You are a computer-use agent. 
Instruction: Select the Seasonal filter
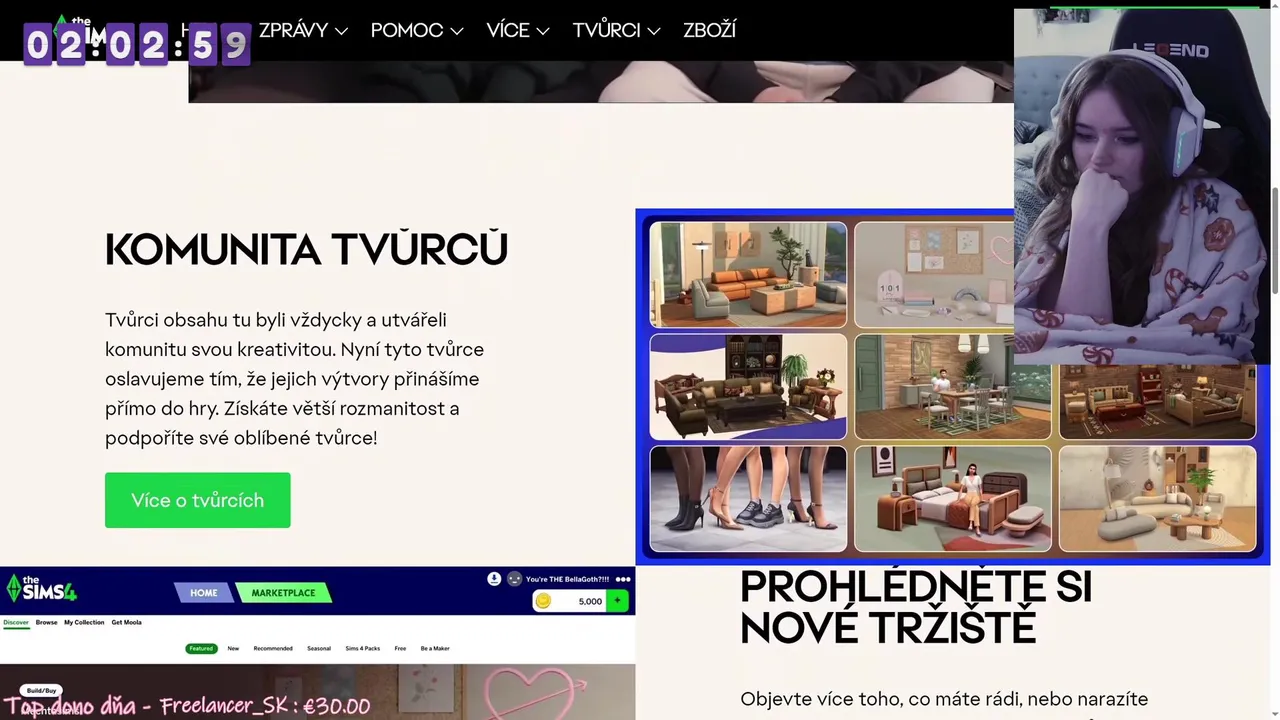[319, 648]
